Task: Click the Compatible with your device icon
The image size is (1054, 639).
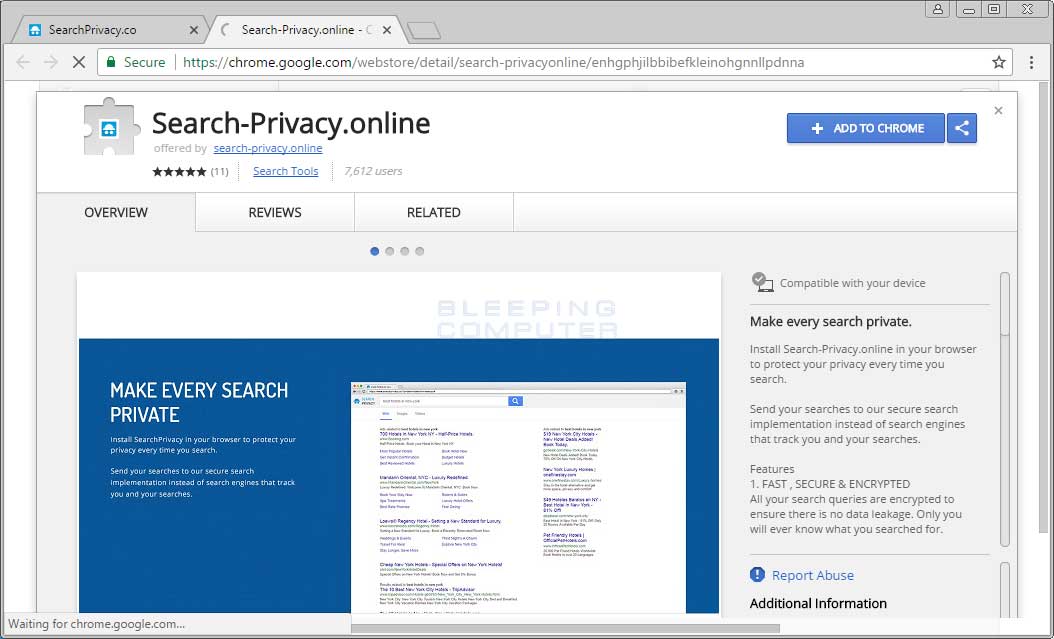Action: pyautogui.click(x=762, y=282)
